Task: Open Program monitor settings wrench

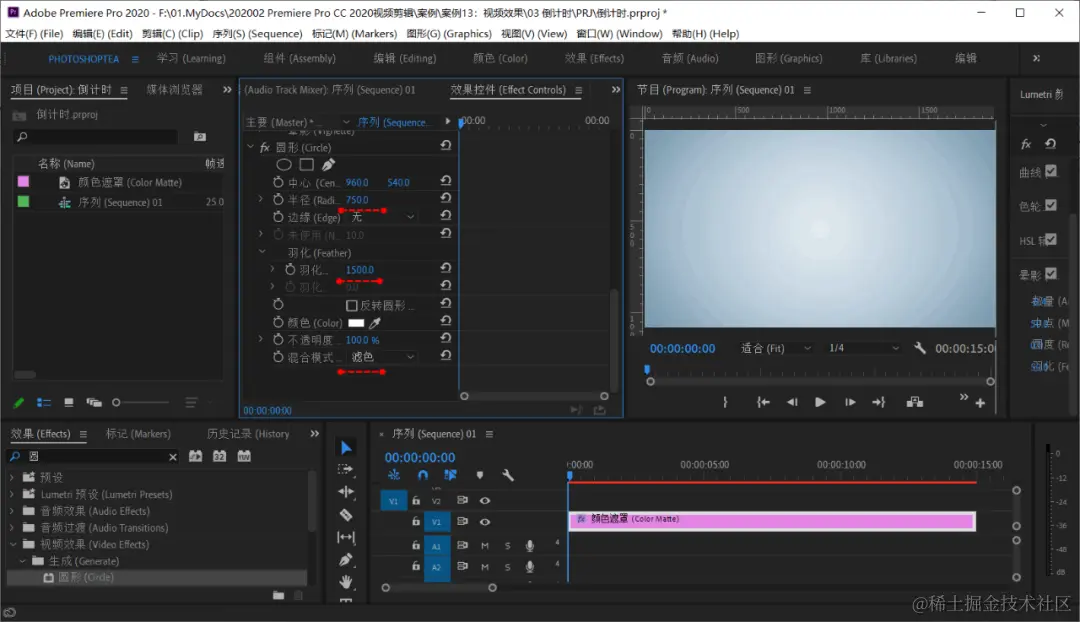Action: 920,349
